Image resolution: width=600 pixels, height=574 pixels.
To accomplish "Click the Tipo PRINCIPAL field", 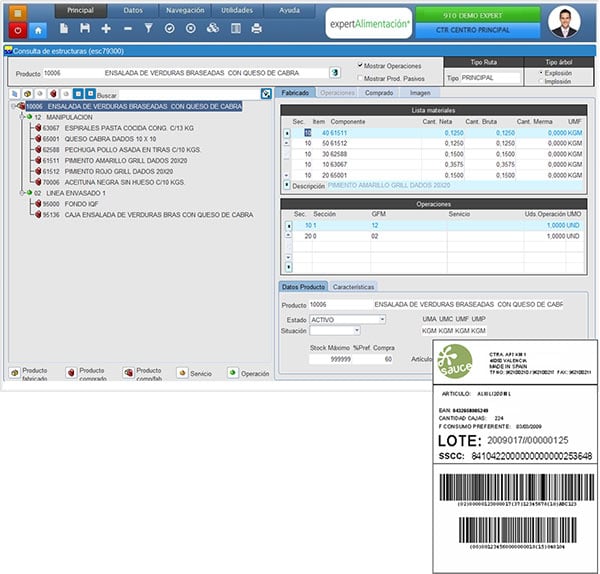I will (x=490, y=78).
